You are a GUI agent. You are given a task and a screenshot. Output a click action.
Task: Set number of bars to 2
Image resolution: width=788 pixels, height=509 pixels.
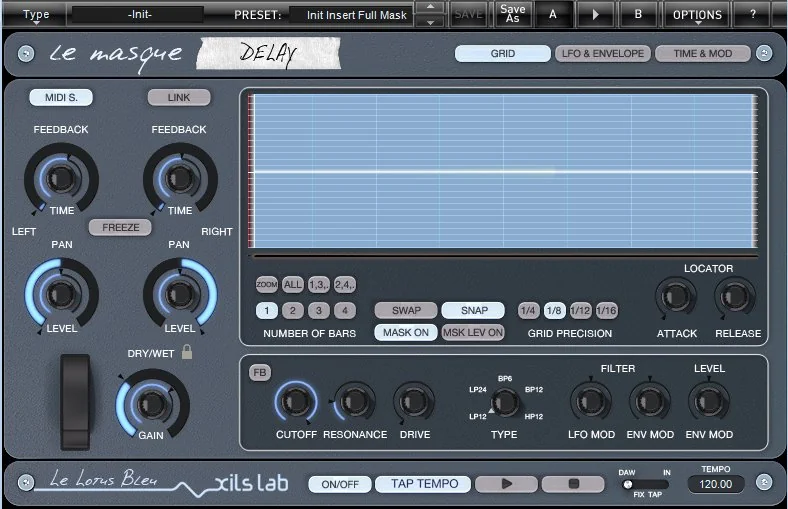click(x=292, y=310)
